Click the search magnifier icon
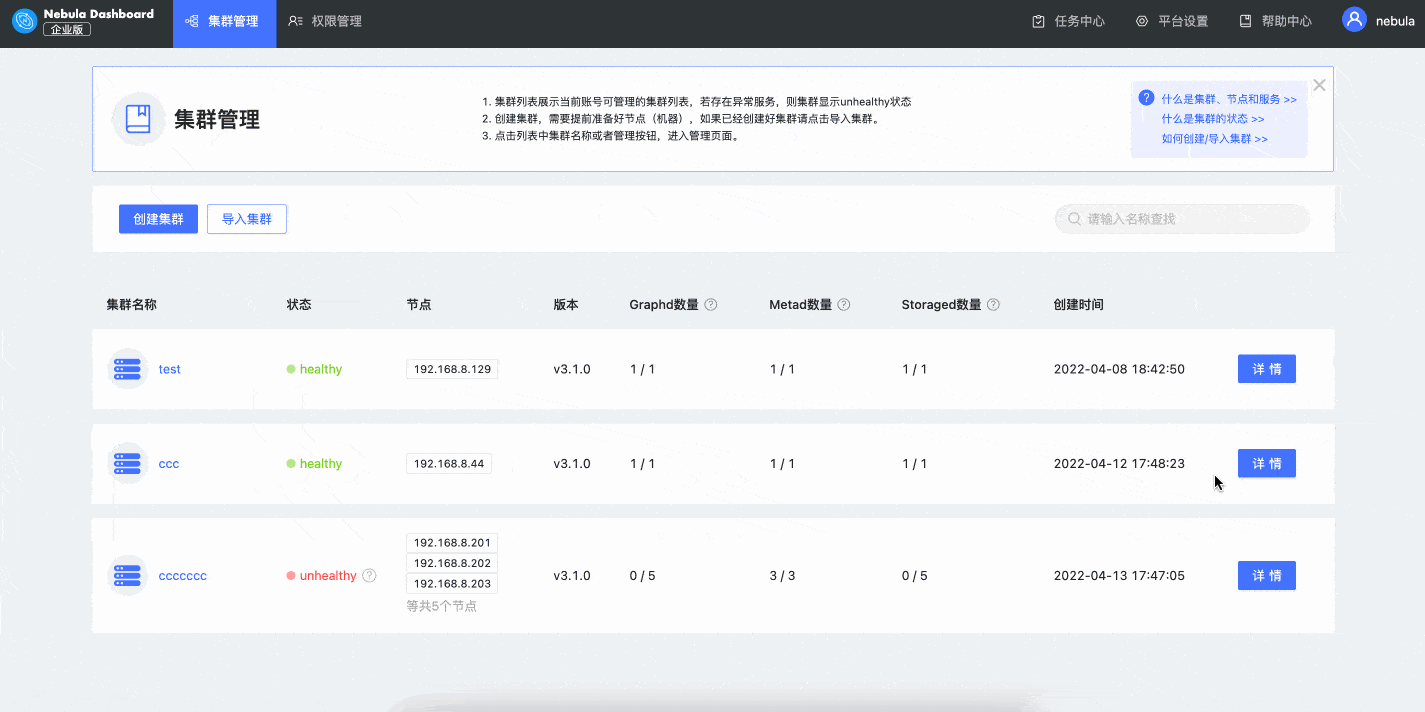1425x712 pixels. pos(1075,219)
